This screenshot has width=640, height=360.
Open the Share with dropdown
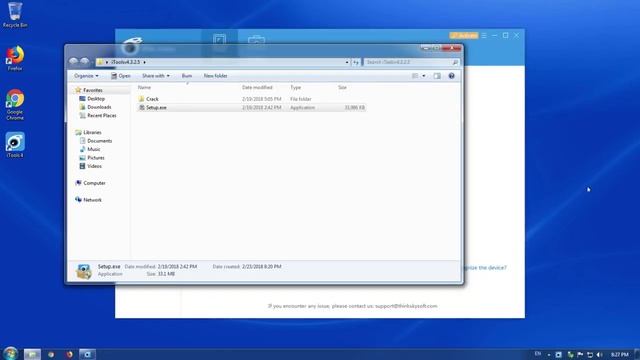click(156, 76)
